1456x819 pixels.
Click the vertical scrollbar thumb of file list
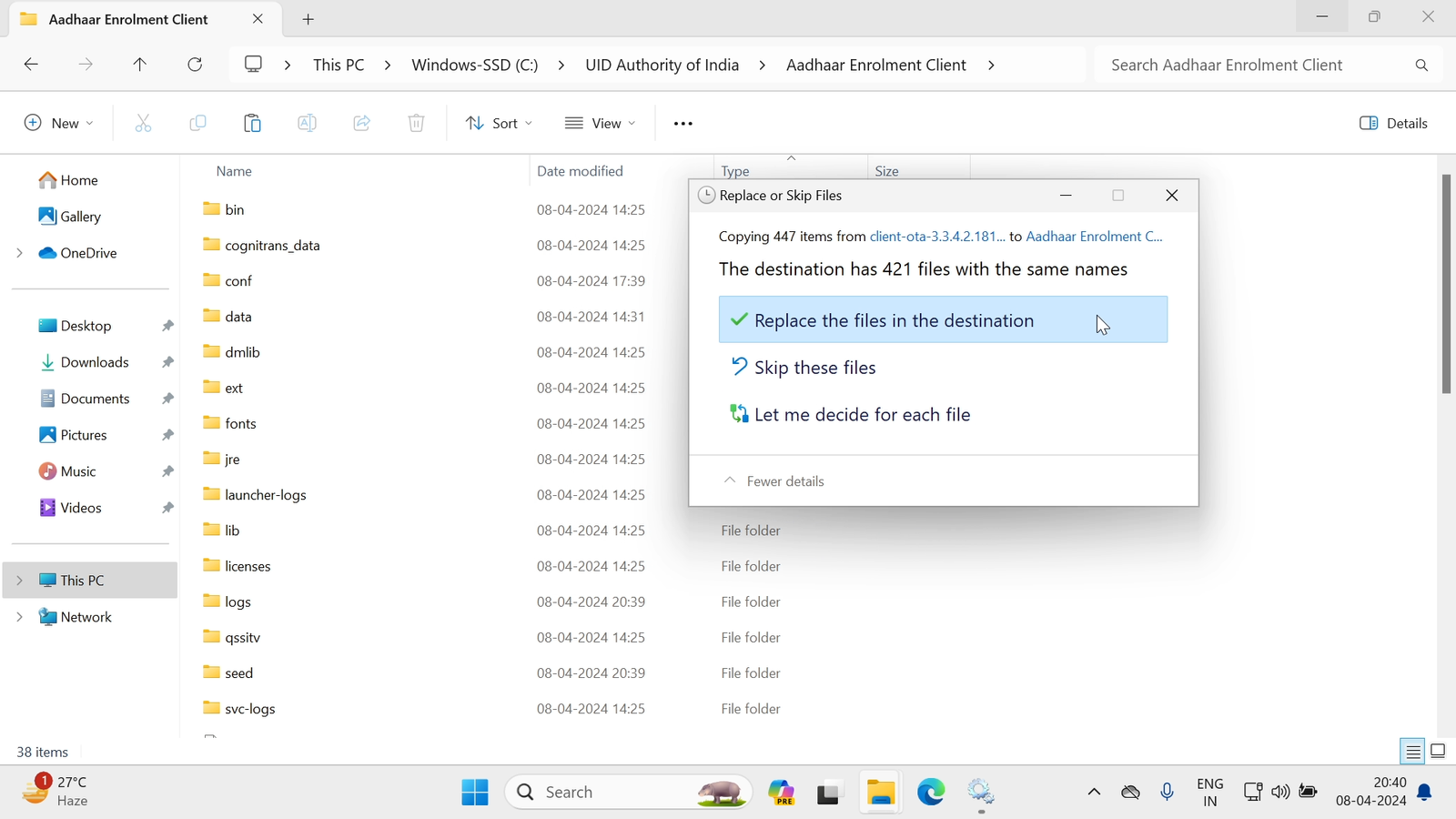click(x=1446, y=284)
